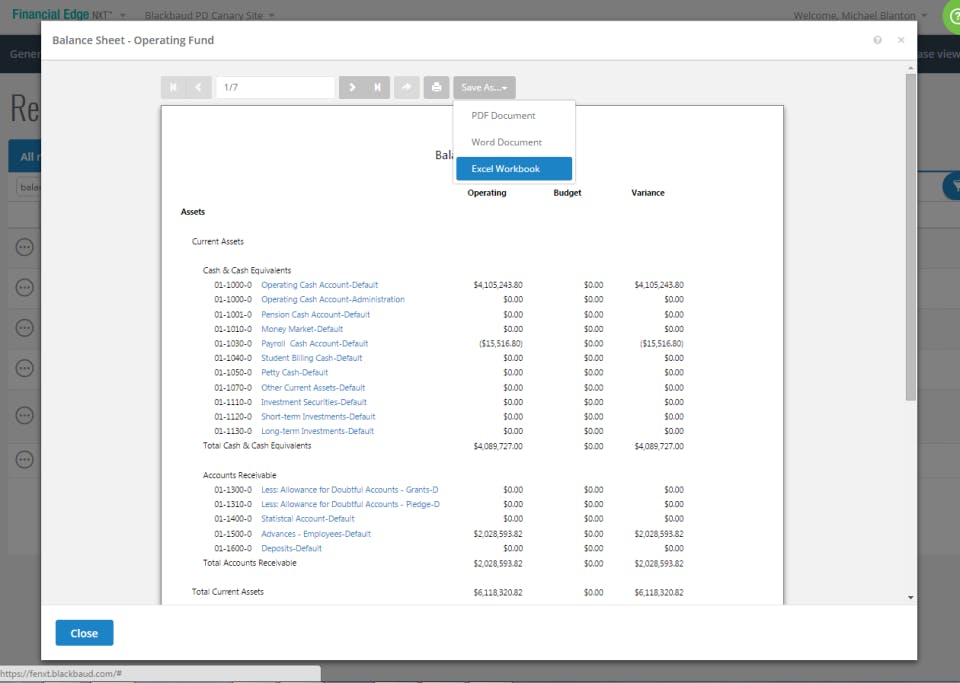Open Payroll Cash Account-Default link
This screenshot has width=960, height=683.
click(x=315, y=344)
